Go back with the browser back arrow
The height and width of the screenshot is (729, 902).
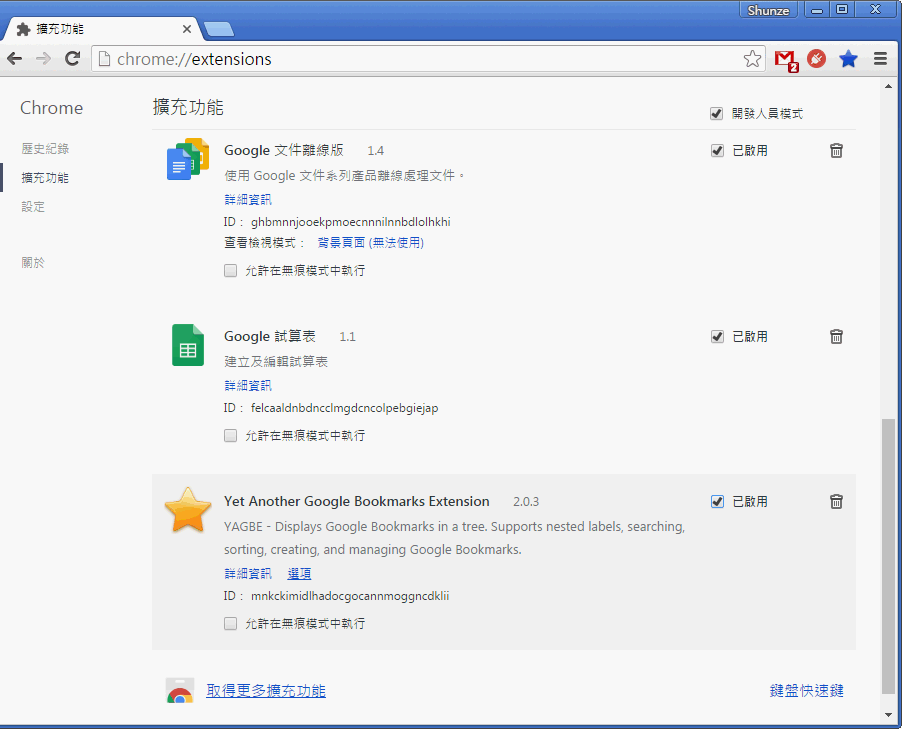coord(14,59)
